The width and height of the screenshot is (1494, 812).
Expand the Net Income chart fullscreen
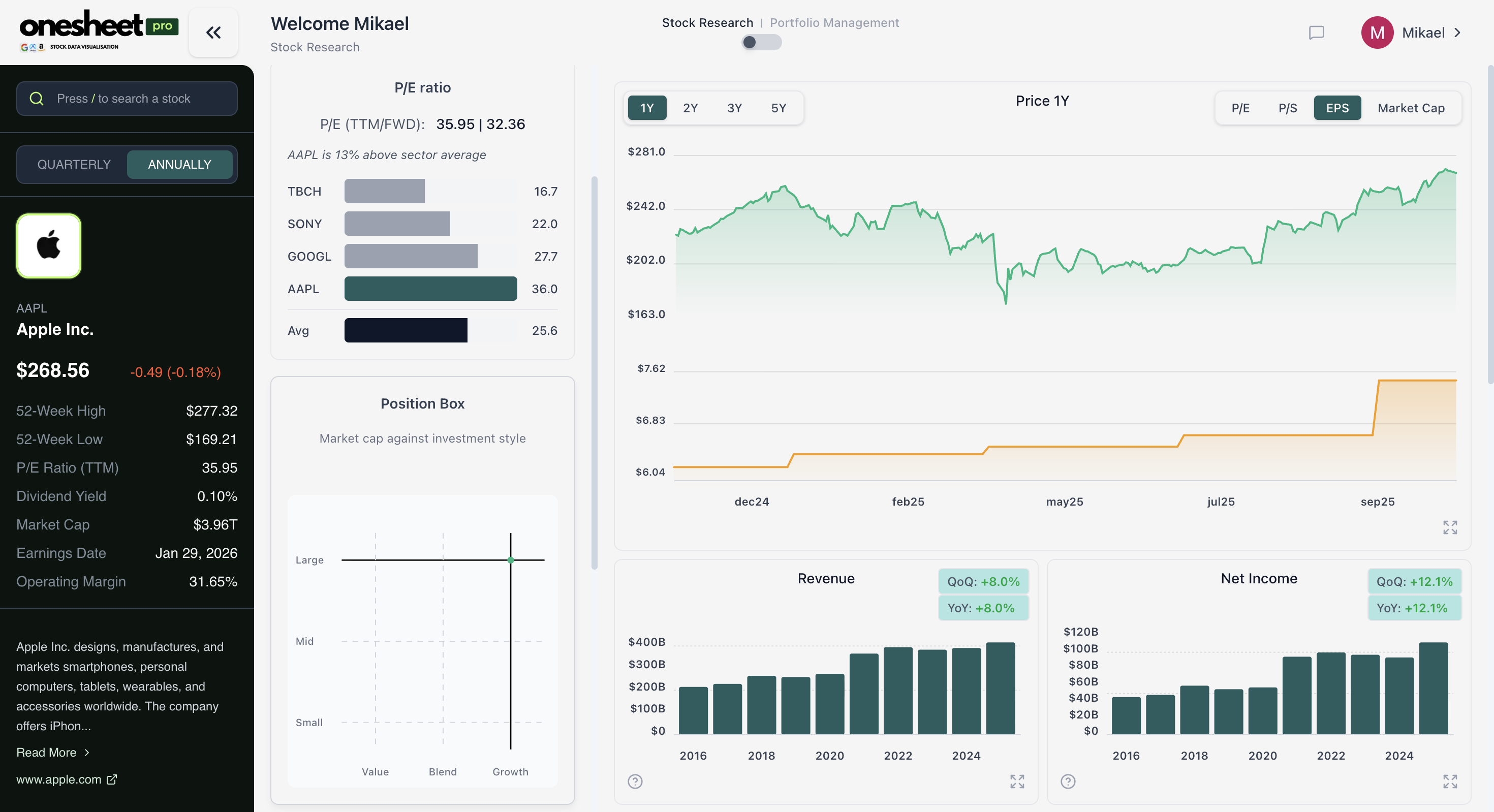[1450, 782]
